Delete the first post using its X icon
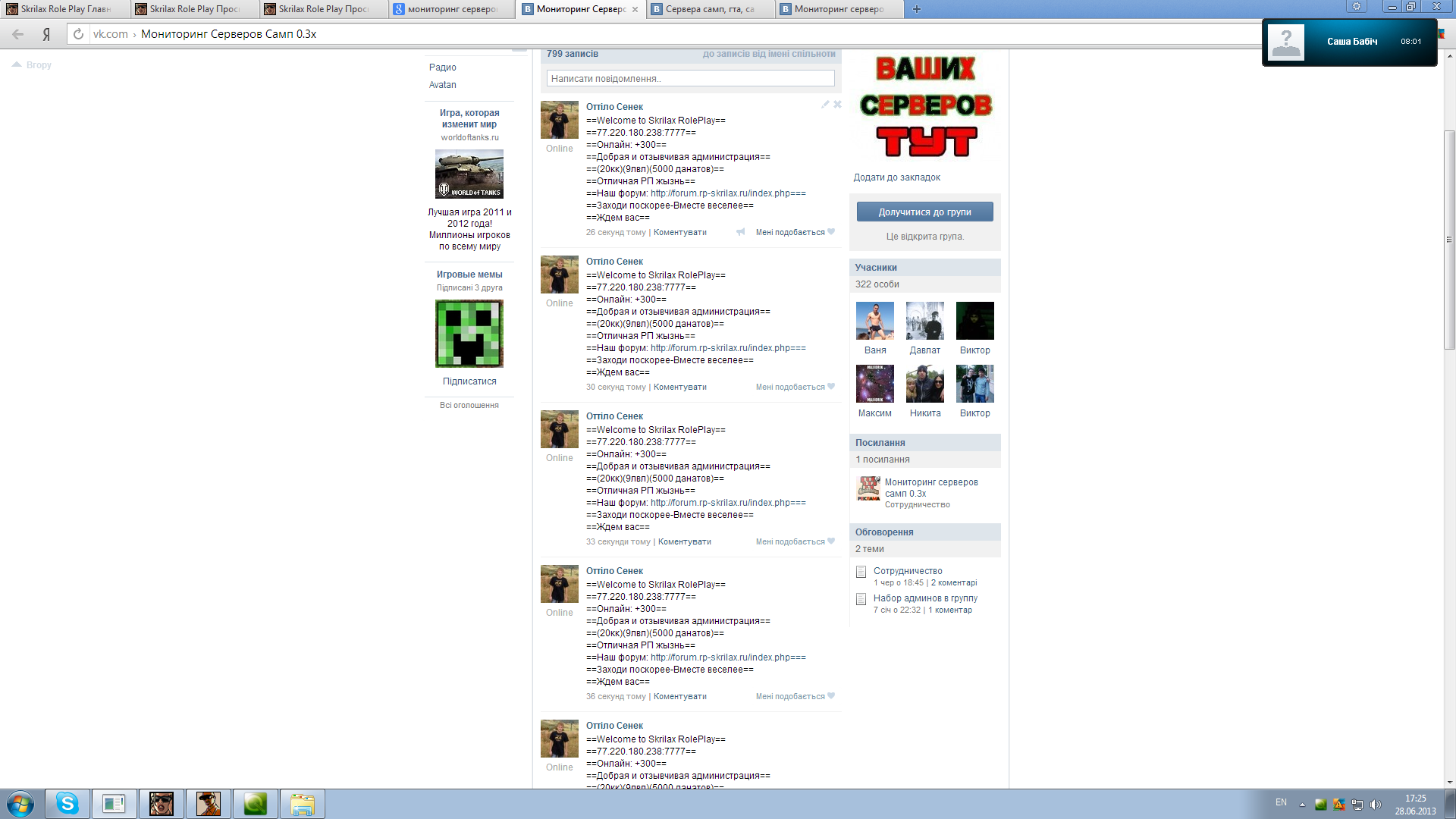 coord(837,105)
